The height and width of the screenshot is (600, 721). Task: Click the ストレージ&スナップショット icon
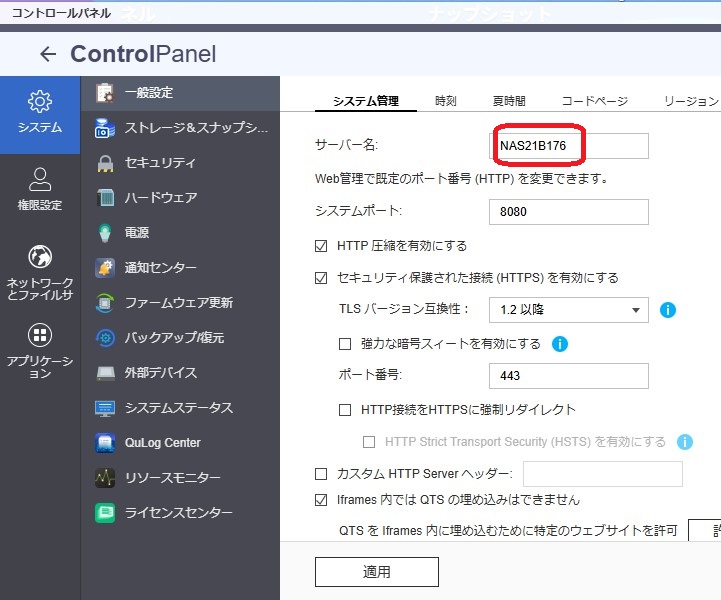tap(105, 128)
